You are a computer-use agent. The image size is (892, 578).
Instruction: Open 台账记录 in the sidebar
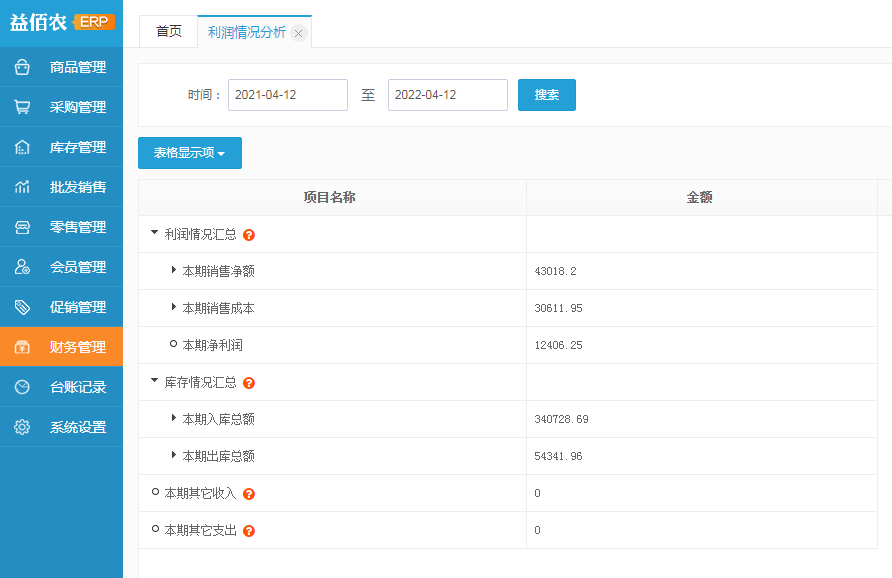tap(77, 387)
